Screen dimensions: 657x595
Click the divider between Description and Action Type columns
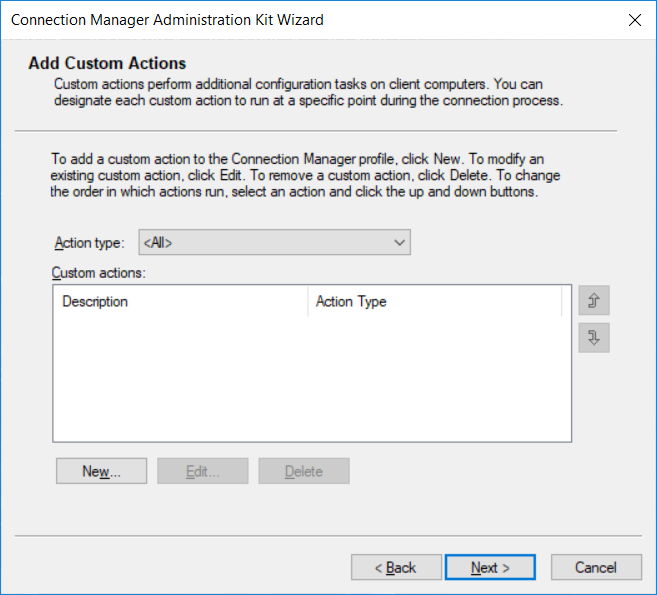(308, 301)
